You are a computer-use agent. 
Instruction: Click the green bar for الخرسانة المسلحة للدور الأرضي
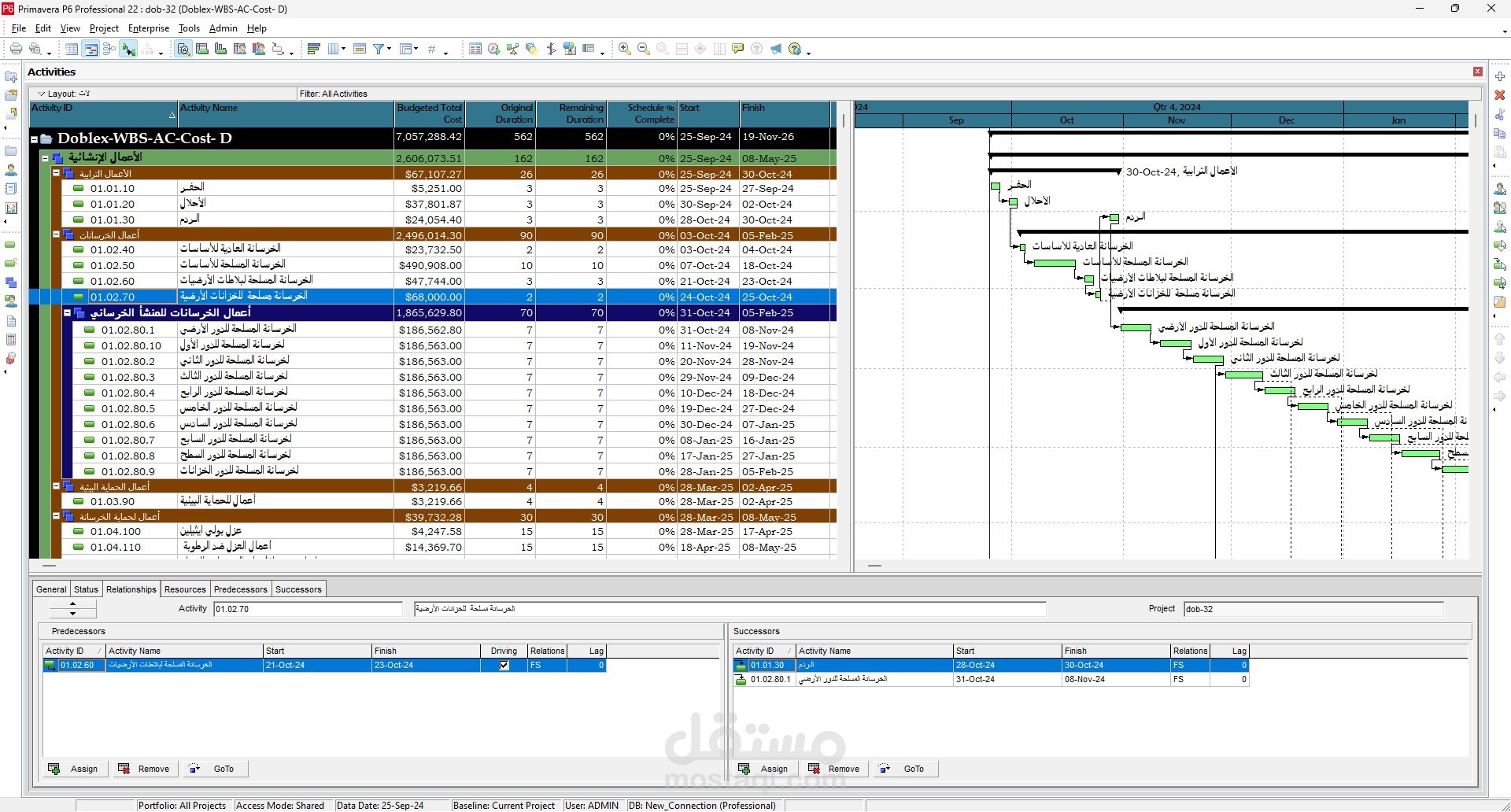pyautogui.click(x=1136, y=328)
